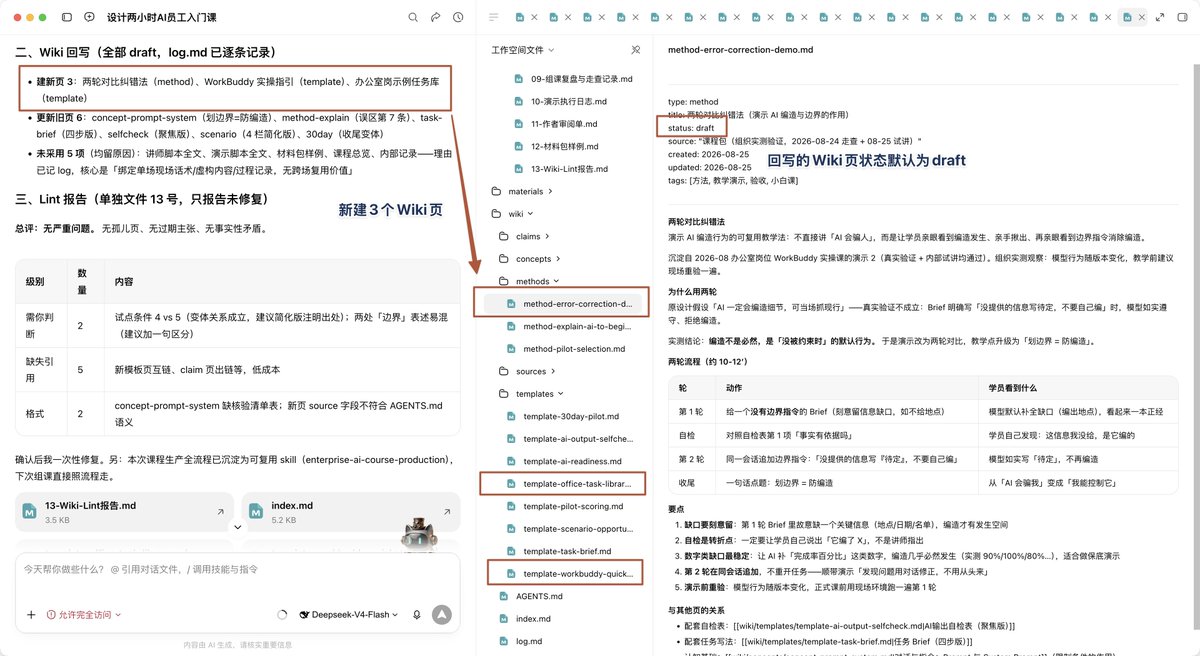Focus the 今天帮你做些什么 chat input field

[x=237, y=570]
